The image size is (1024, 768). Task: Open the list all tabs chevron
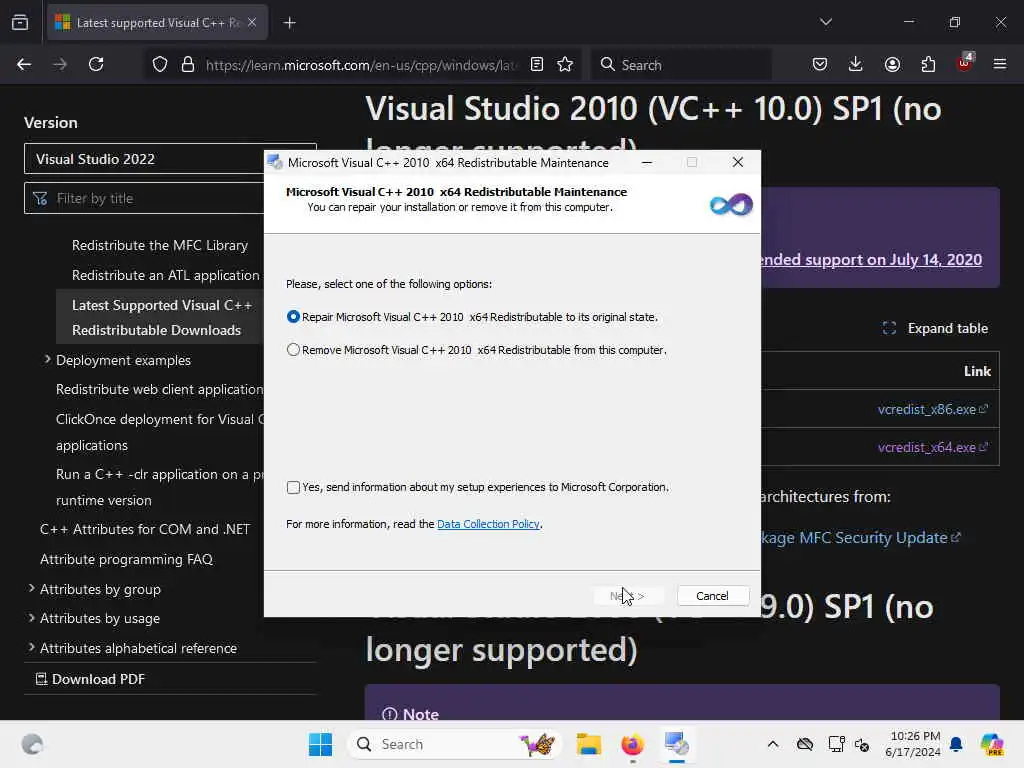(x=825, y=22)
